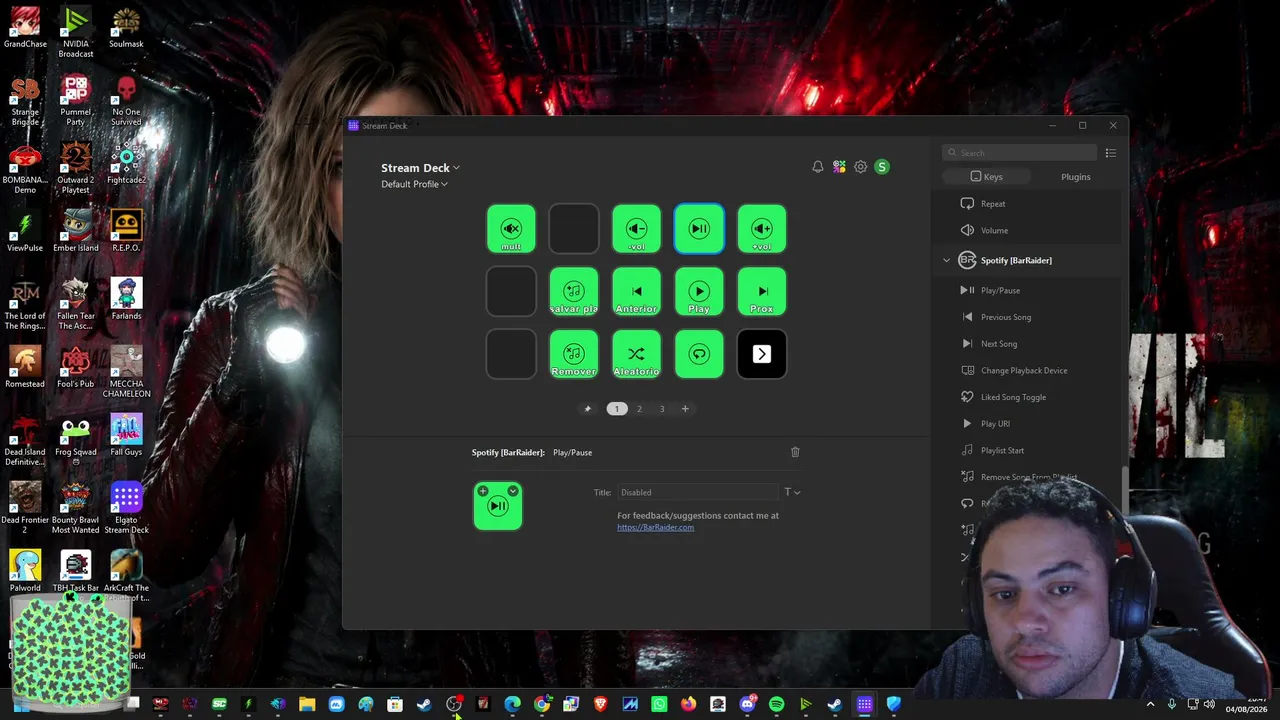Select the 'Prox' next track key
The image size is (1280, 720).
pyautogui.click(x=762, y=292)
